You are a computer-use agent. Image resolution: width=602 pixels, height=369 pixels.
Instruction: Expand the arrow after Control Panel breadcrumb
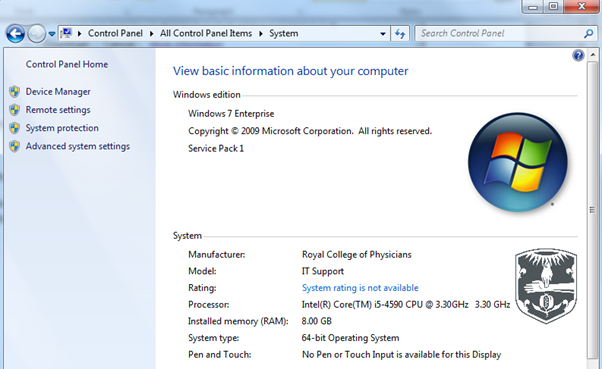click(151, 34)
